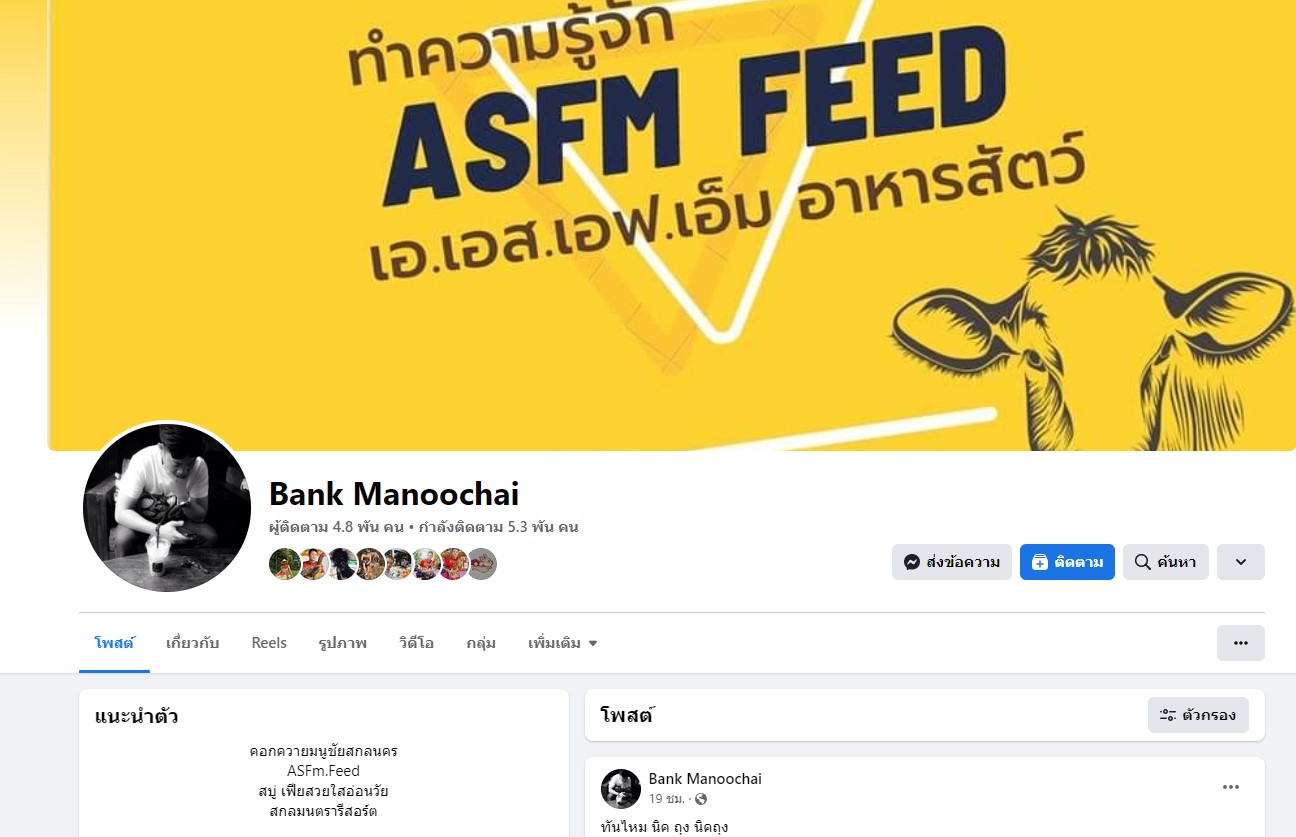The image size is (1296, 837).
Task: Open the large profile picture of Bank Manoochai
Action: (167, 507)
